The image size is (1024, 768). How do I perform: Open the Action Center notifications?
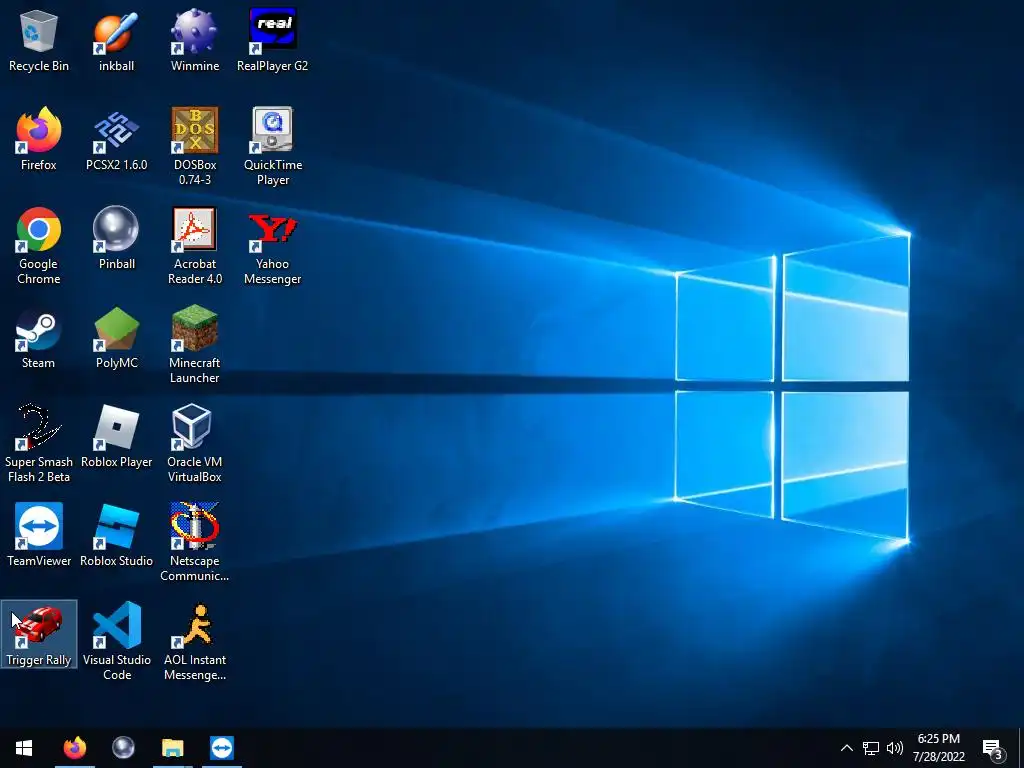[x=993, y=748]
